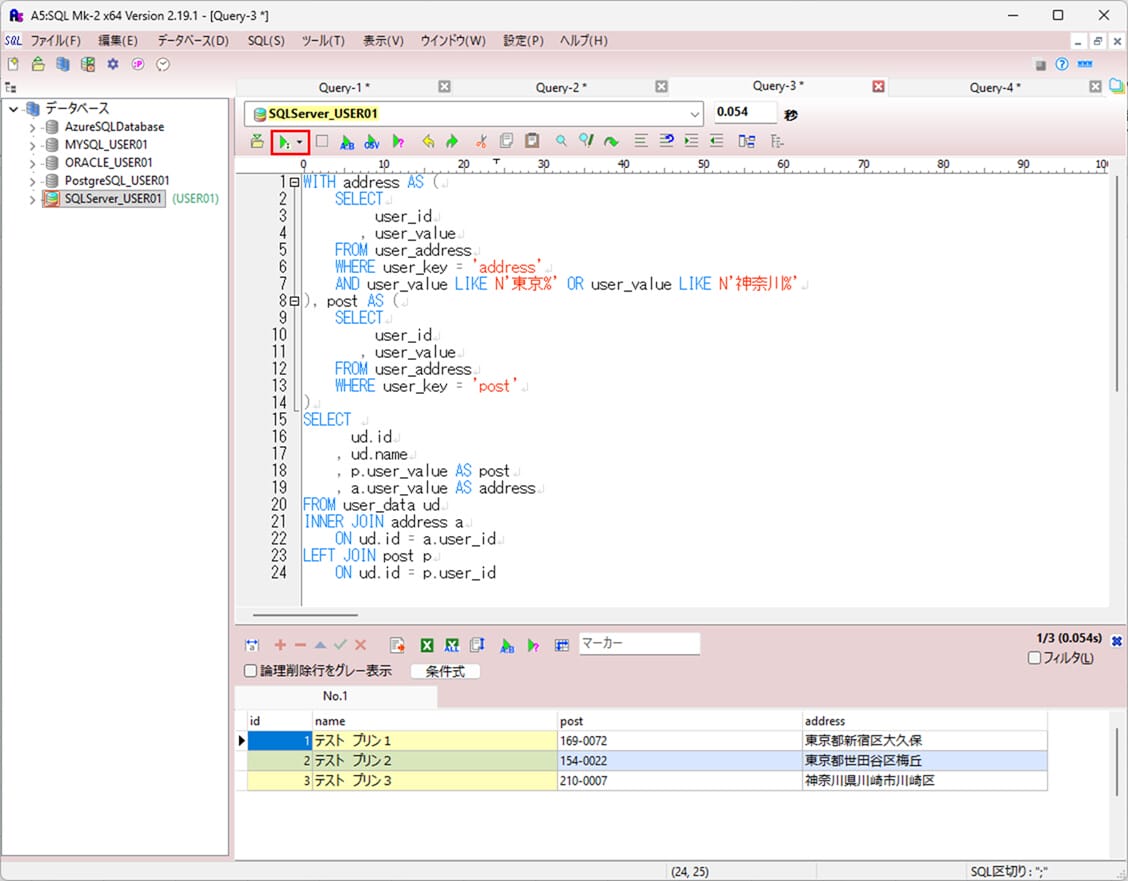Click the scissors cut icon in editor toolbar
Viewport: 1128px width, 881px height.
click(481, 142)
